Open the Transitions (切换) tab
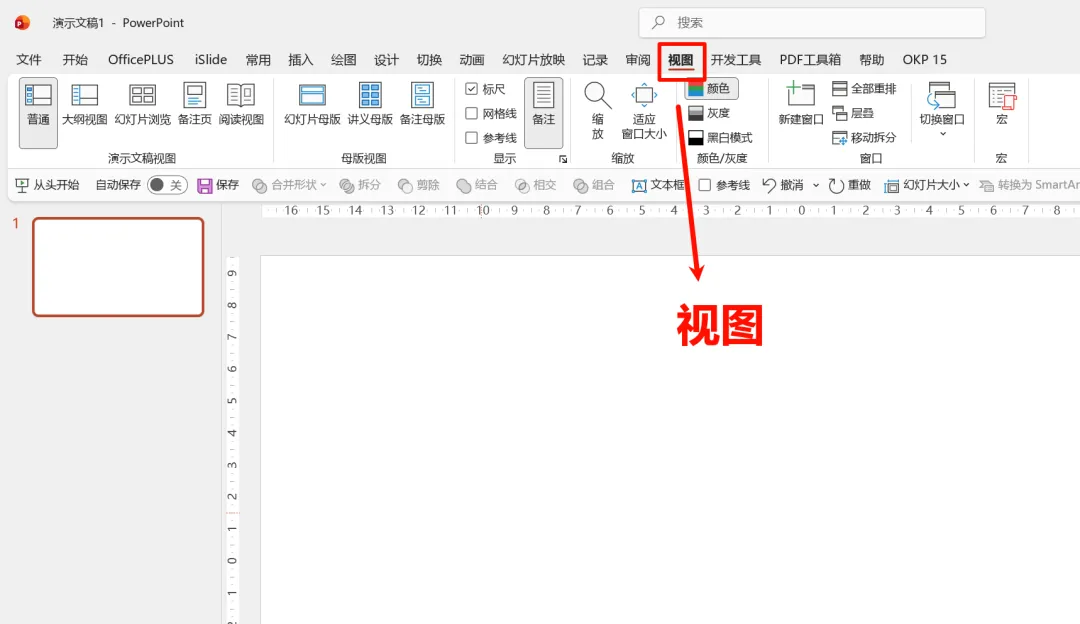 click(429, 60)
